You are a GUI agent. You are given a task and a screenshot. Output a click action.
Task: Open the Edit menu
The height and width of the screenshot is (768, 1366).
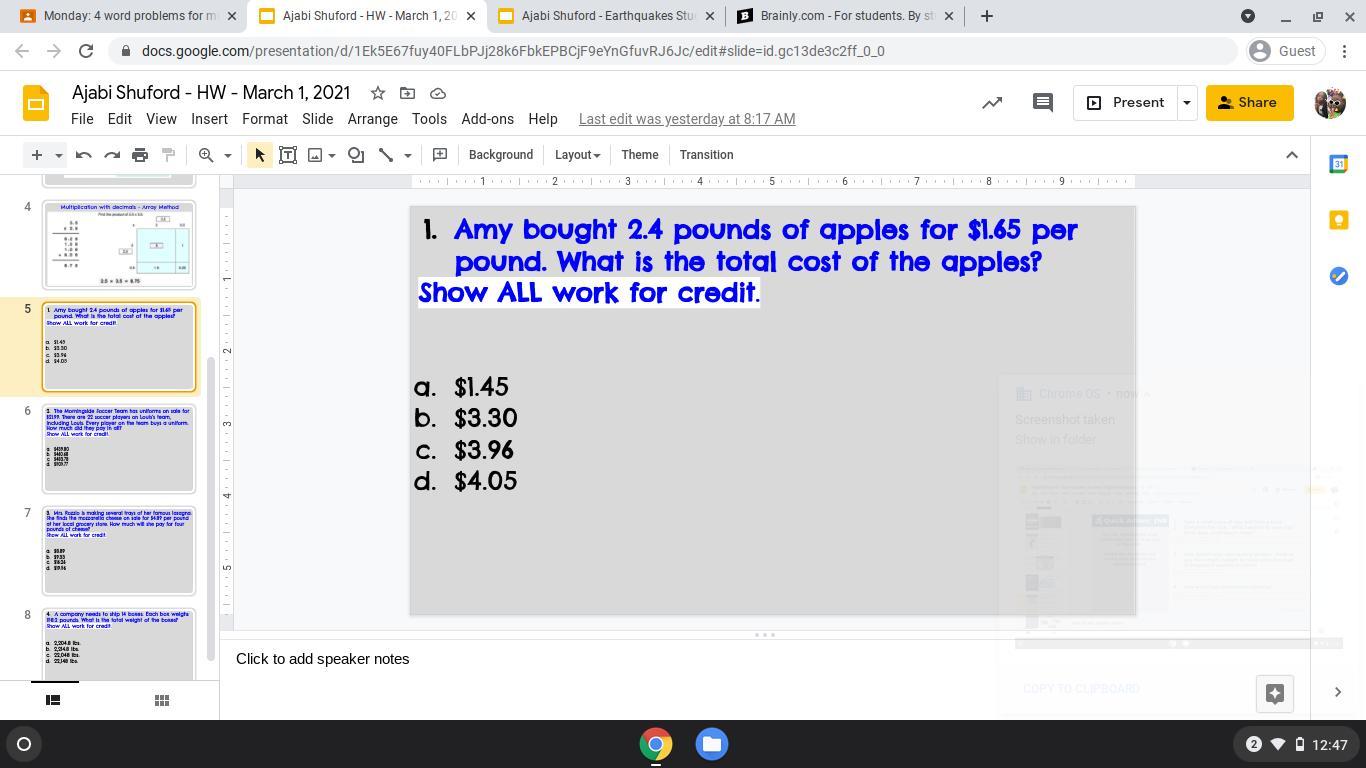(x=120, y=119)
